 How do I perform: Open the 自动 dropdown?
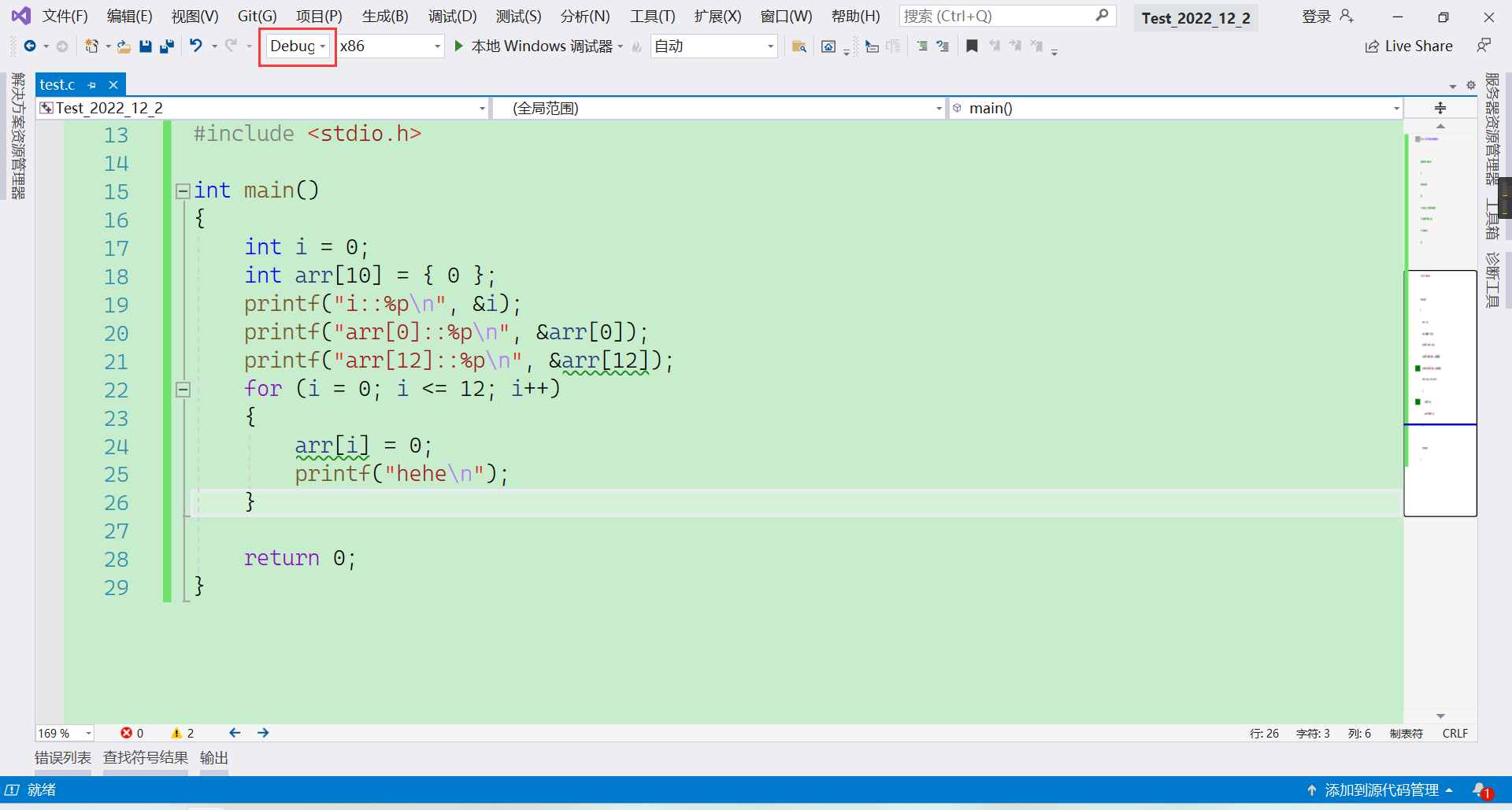pos(714,46)
